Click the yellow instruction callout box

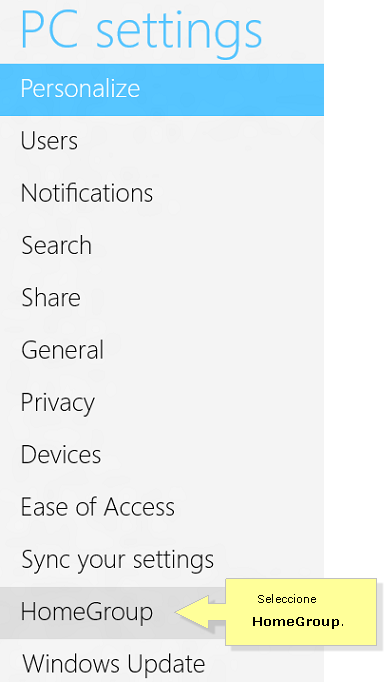pyautogui.click(x=301, y=612)
